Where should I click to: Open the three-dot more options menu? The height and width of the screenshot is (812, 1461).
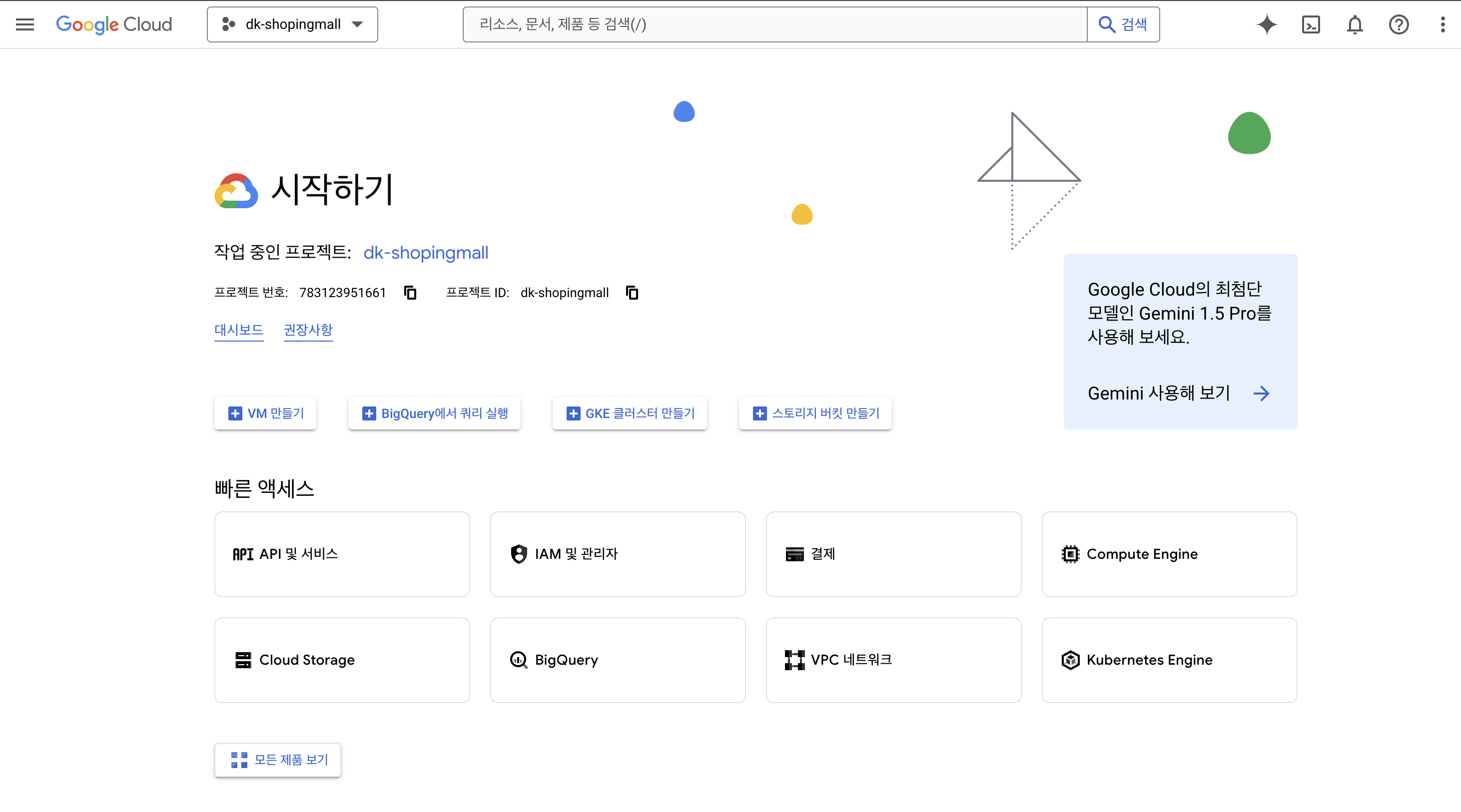[x=1443, y=24]
